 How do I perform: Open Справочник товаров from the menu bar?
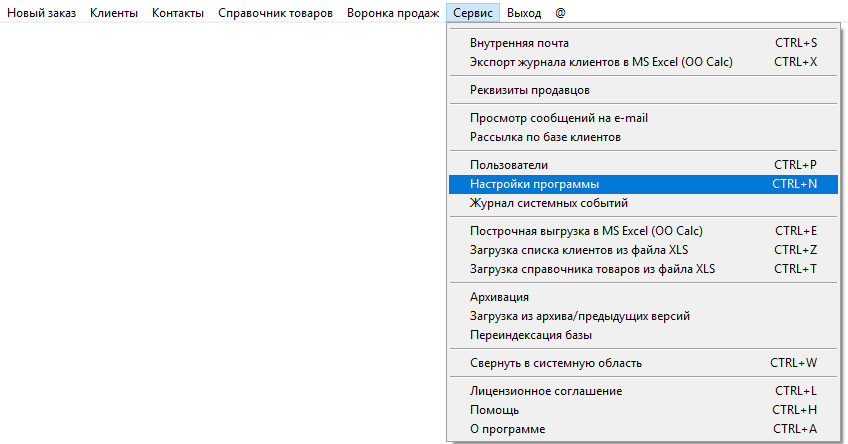tap(275, 13)
